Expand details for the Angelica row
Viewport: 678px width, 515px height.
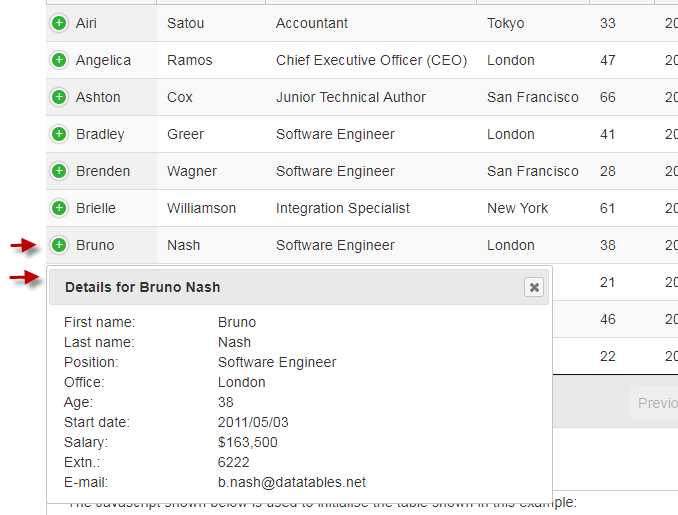click(59, 60)
